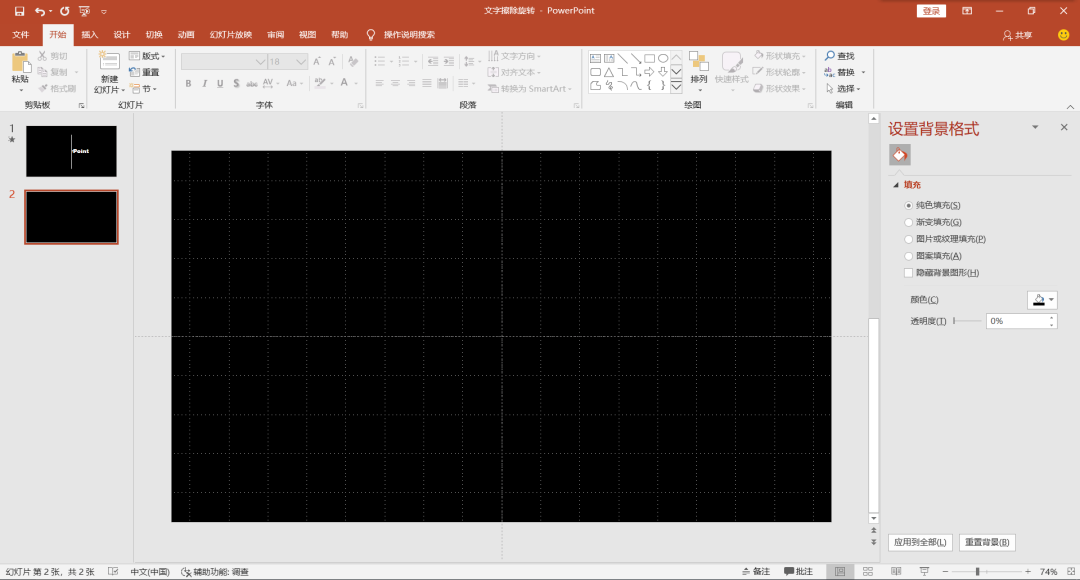Collapse the ribbon with the chevron
The width and height of the screenshot is (1080, 580).
point(1070,107)
